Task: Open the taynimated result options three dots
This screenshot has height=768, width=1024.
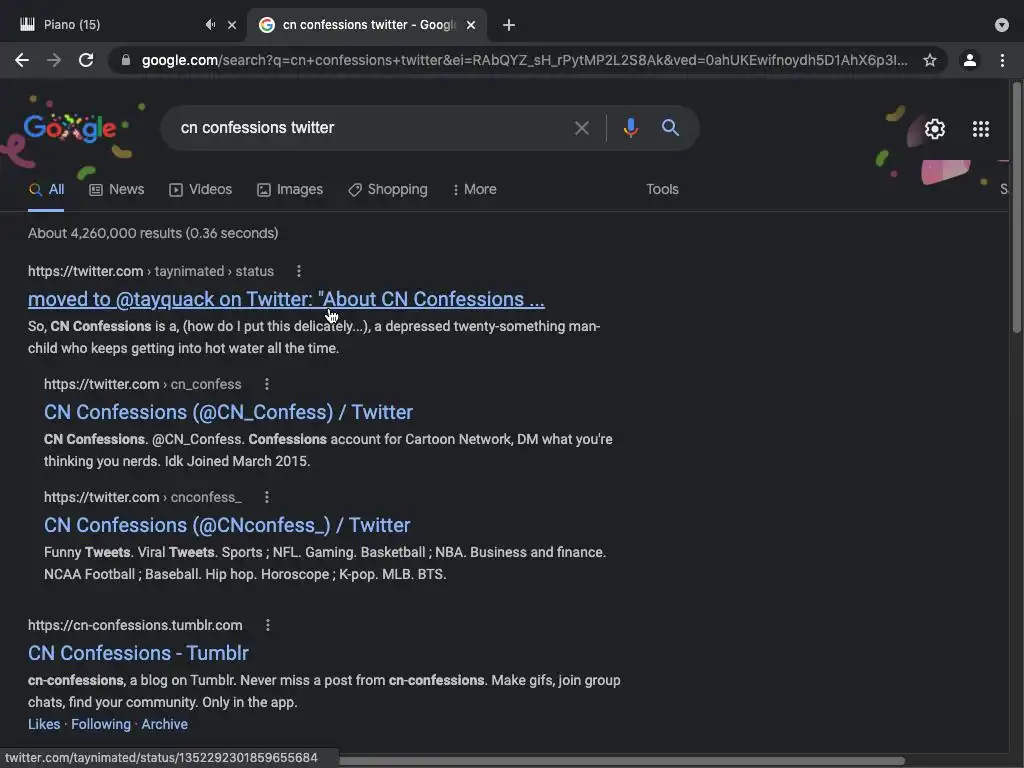Action: point(298,271)
